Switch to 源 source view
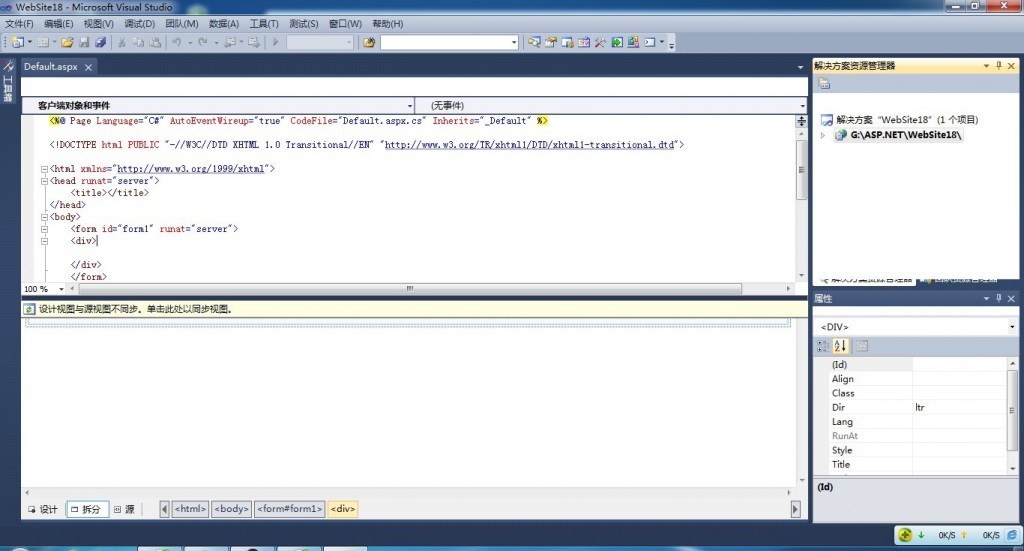The height and width of the screenshot is (551, 1024). (124, 509)
